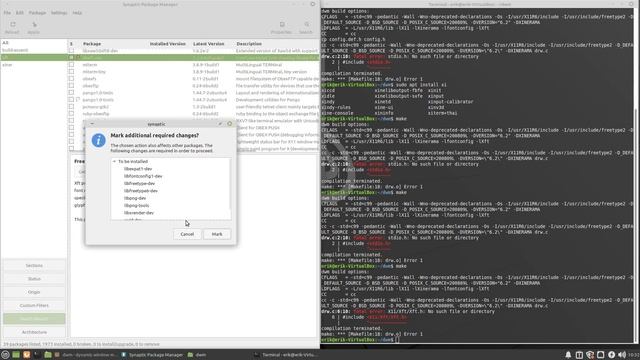Select libfontconfig1-dev in the dialog list

point(143,176)
